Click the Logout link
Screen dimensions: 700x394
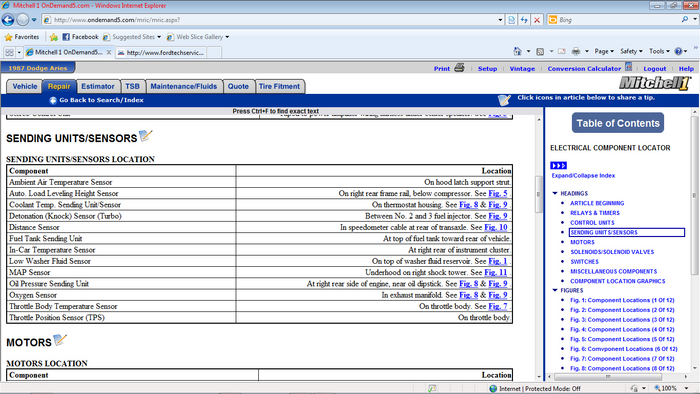tap(655, 69)
